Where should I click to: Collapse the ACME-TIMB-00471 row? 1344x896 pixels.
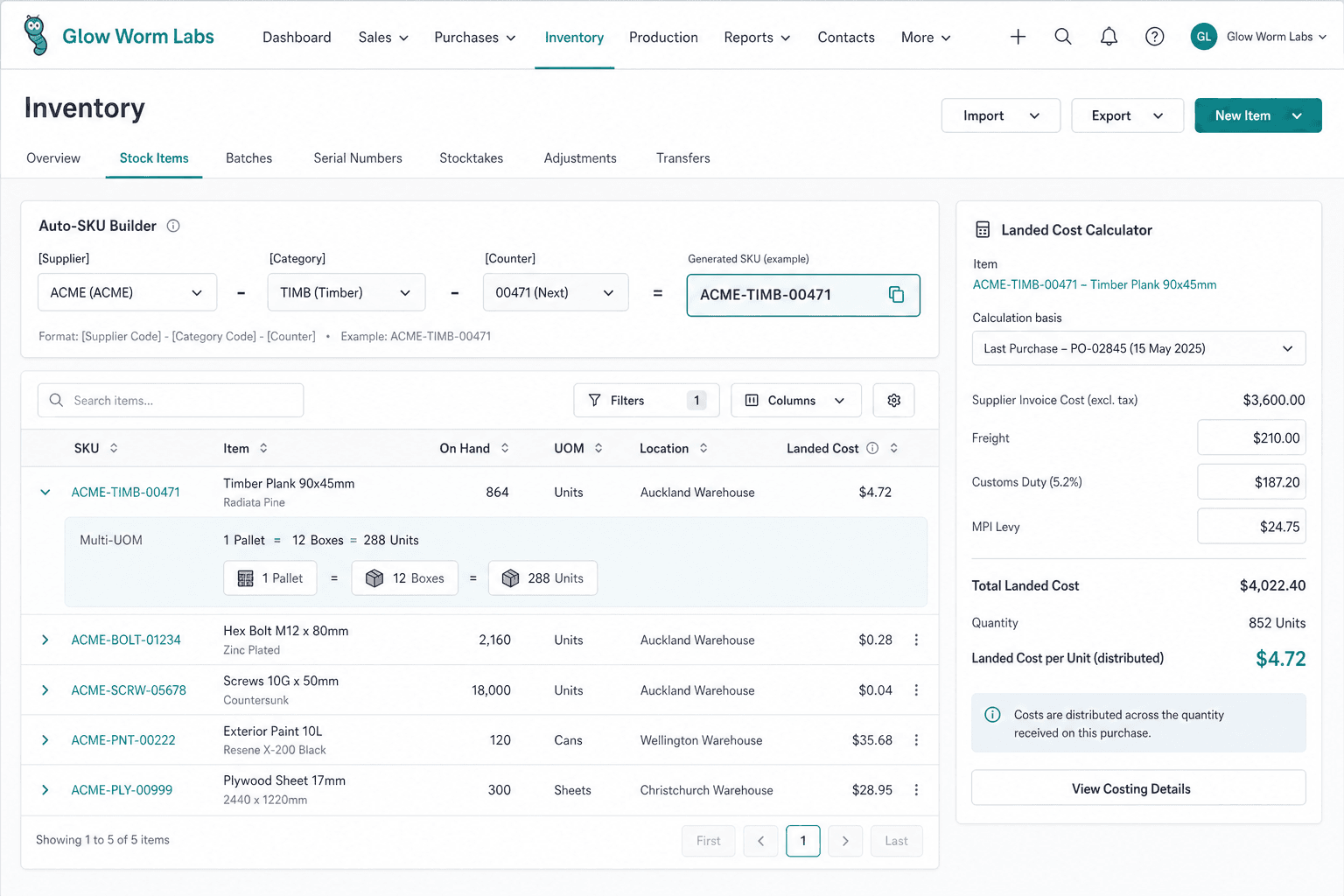(45, 493)
